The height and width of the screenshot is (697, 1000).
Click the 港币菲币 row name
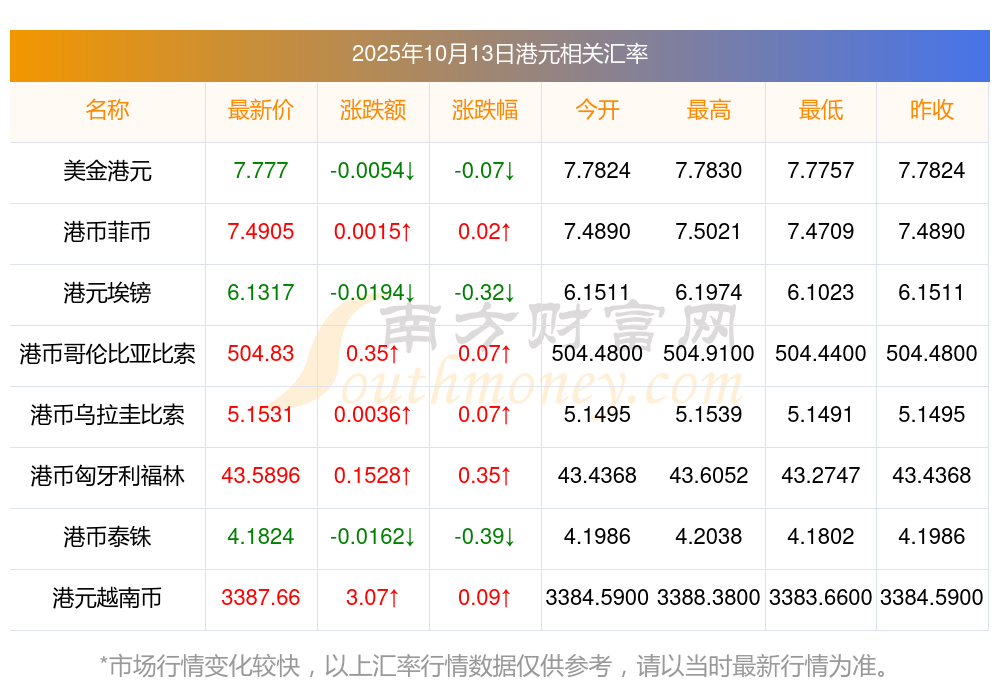pos(107,231)
